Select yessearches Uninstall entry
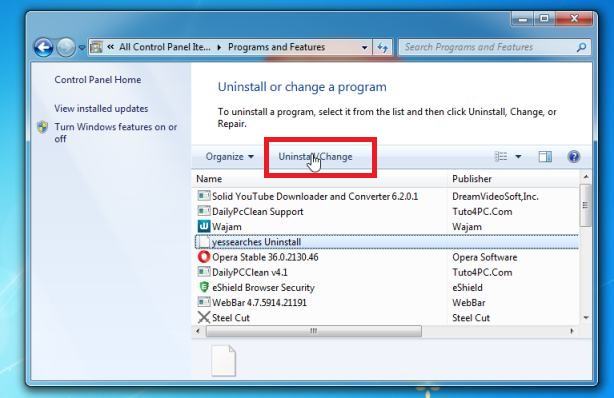The width and height of the screenshot is (614, 398). (386, 242)
